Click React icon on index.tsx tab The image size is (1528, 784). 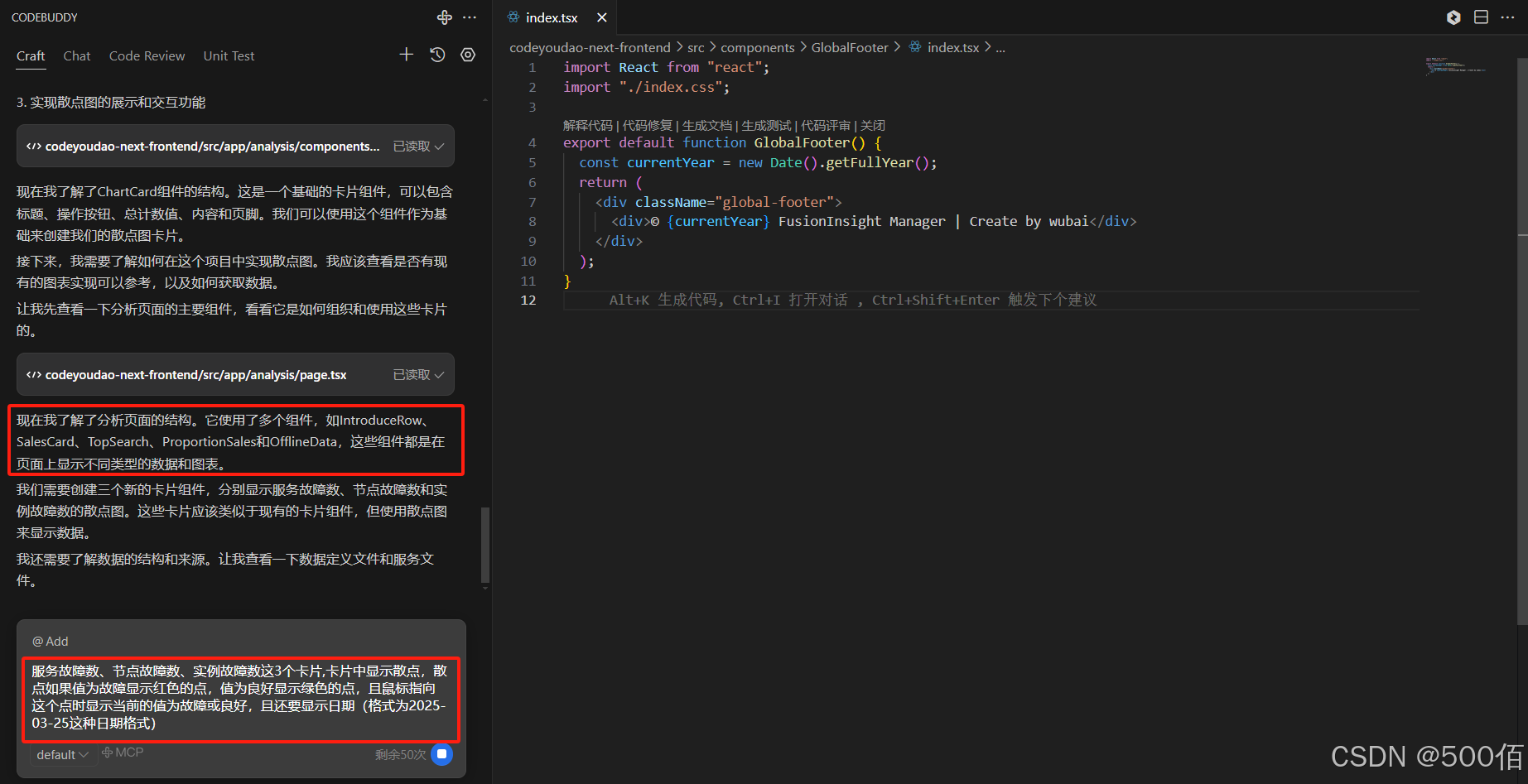point(513,17)
